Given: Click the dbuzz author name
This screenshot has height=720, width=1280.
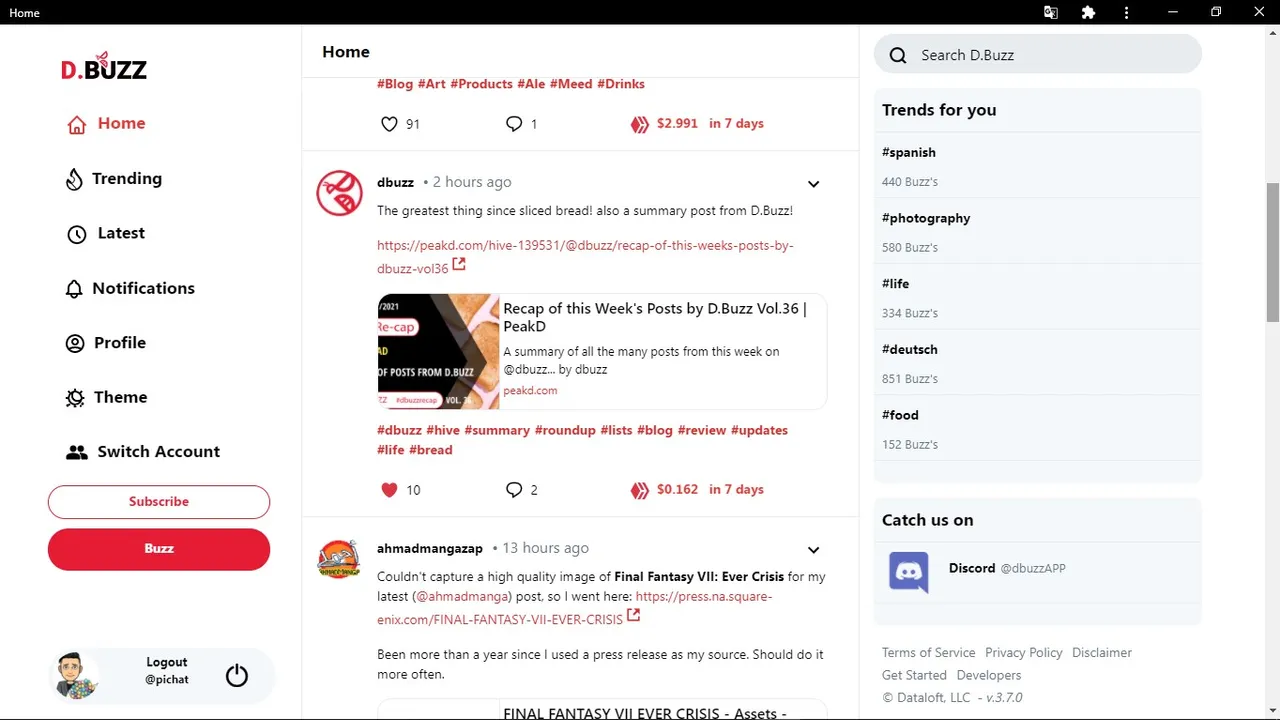Looking at the screenshot, I should pos(396,183).
